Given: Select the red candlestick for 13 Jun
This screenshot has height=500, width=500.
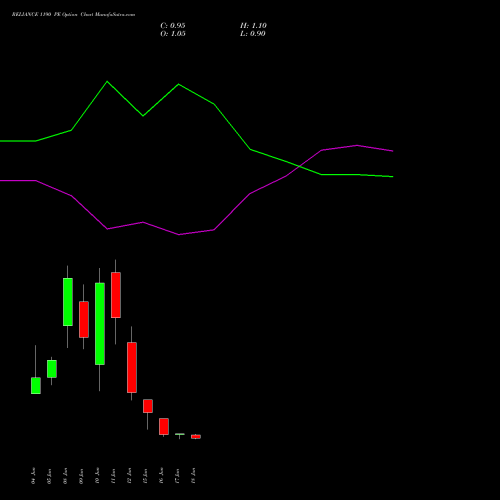Looking at the screenshot, I should click(148, 406).
